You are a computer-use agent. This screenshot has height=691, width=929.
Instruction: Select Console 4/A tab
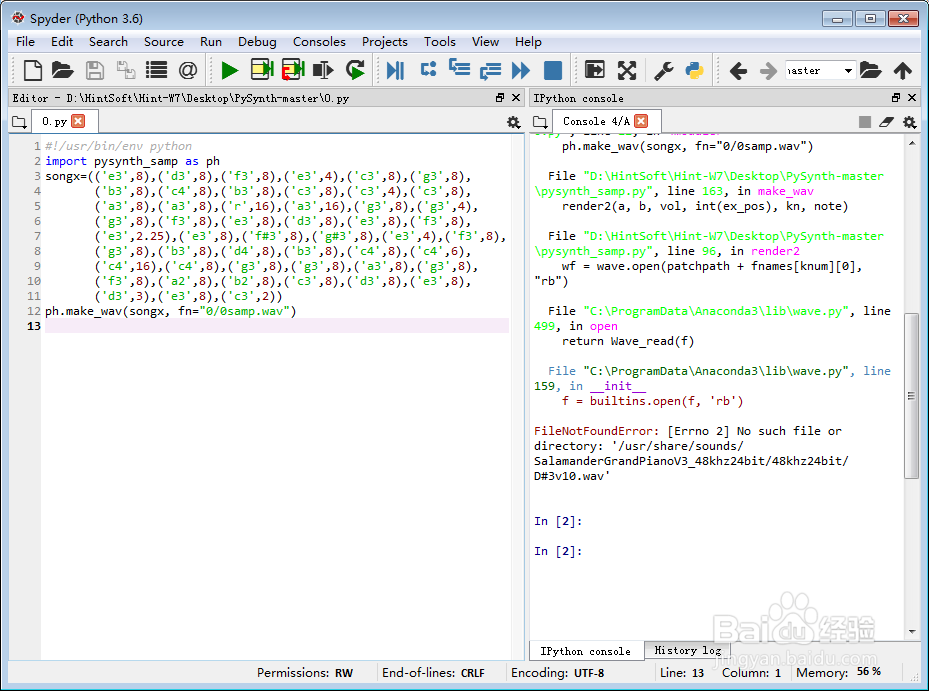pyautogui.click(x=596, y=121)
